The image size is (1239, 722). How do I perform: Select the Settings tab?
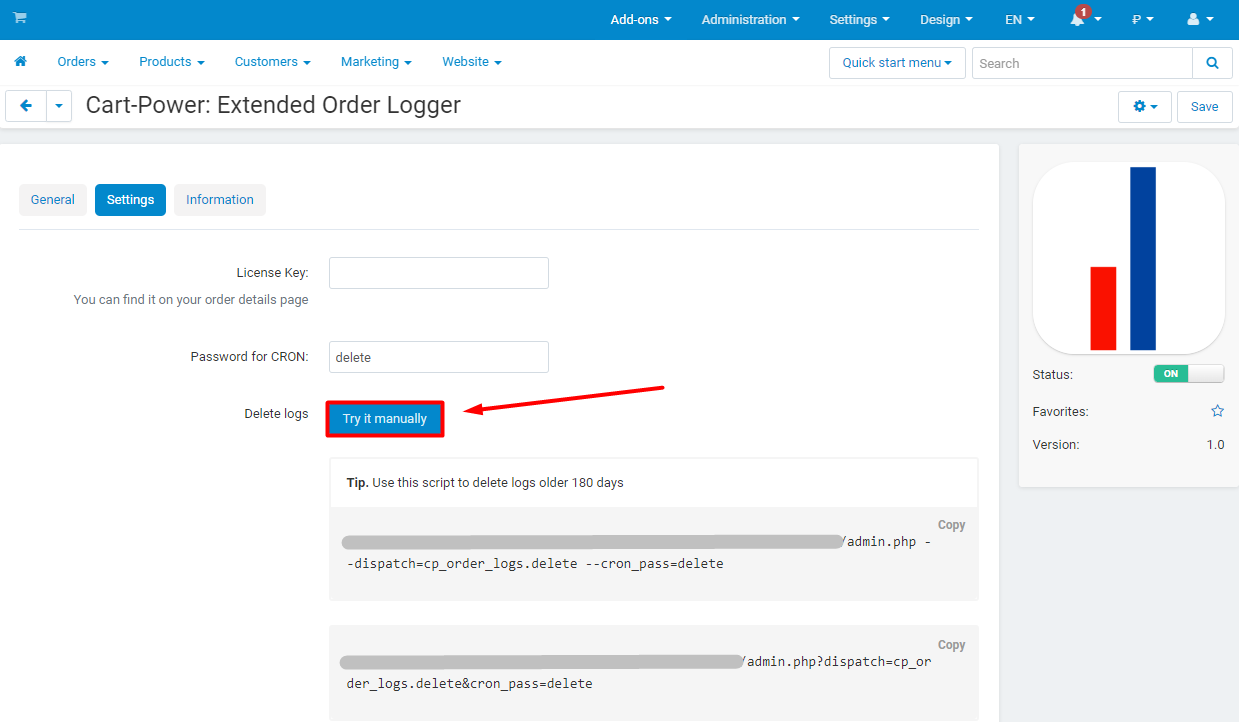130,200
